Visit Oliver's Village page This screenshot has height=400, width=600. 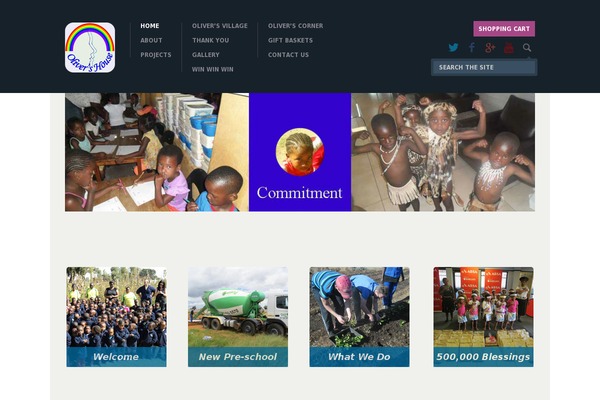220,26
